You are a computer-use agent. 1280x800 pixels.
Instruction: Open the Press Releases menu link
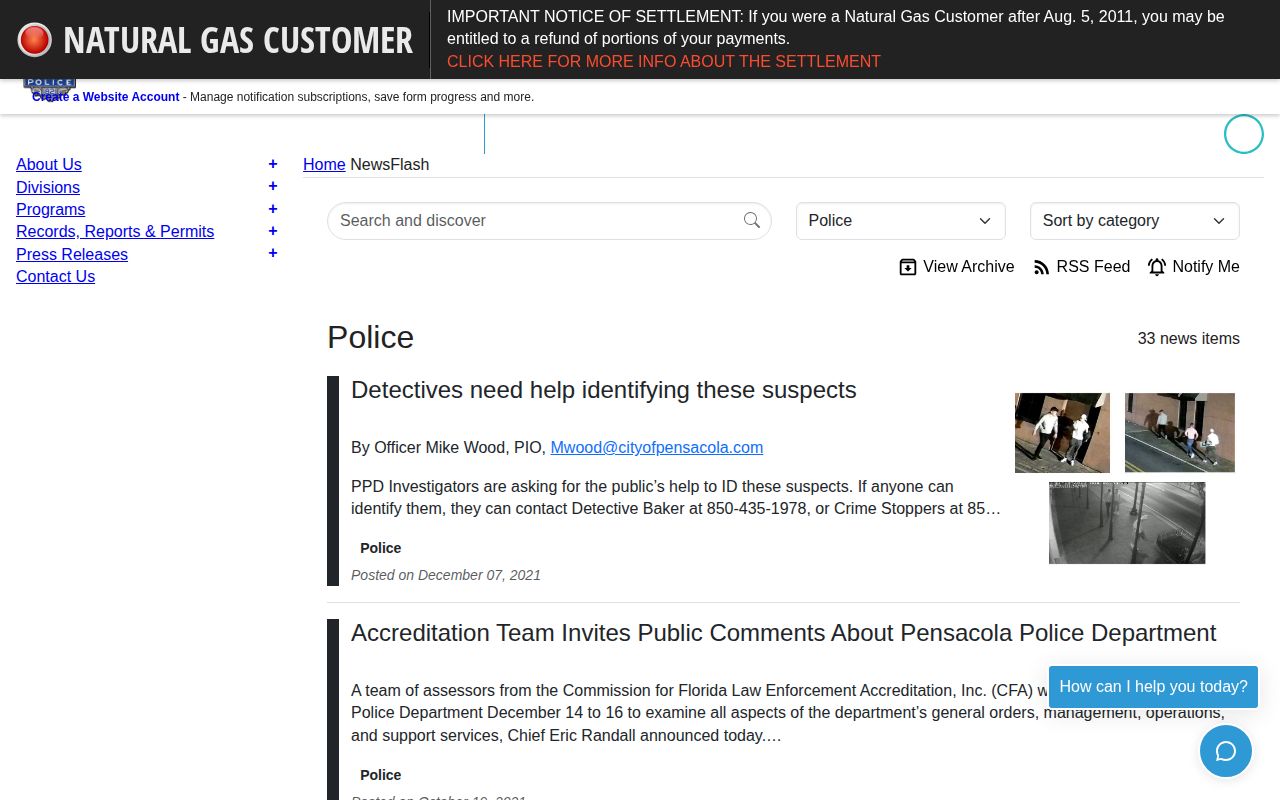72,254
